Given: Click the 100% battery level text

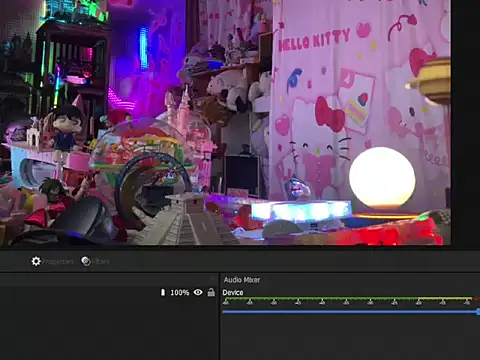Looking at the screenshot, I should pos(180,293).
